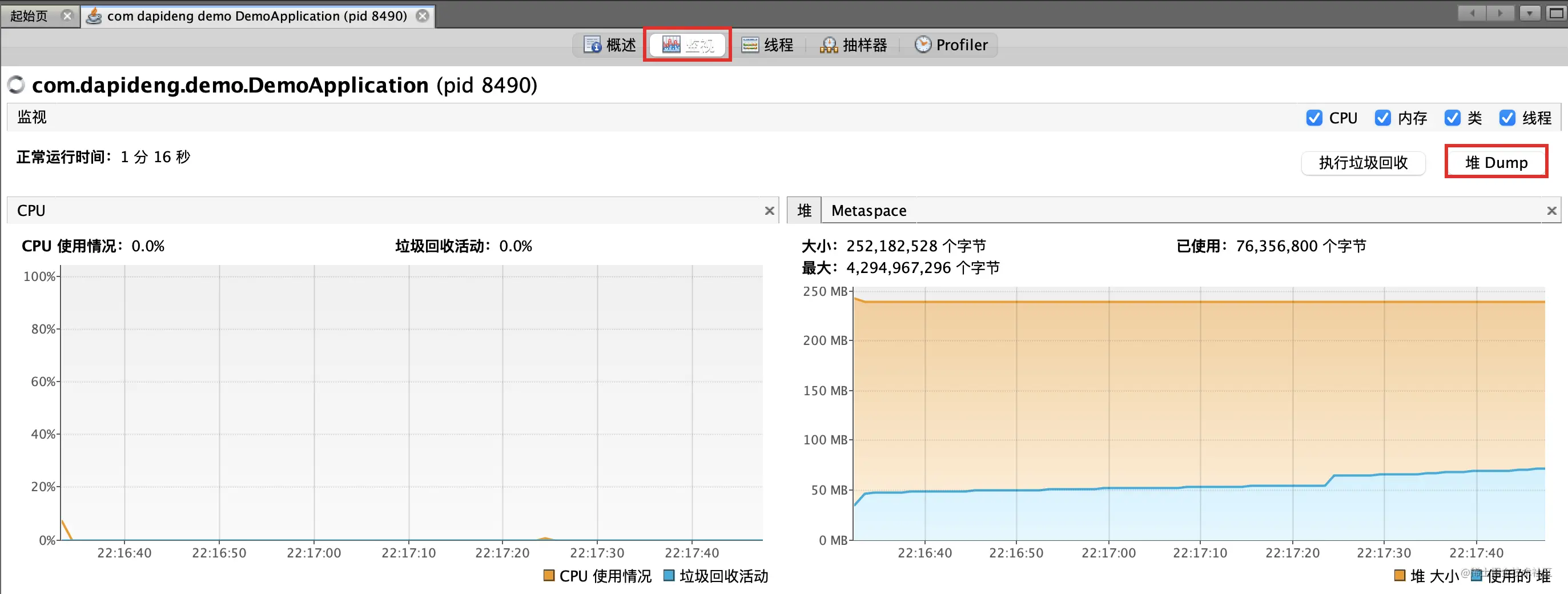The width and height of the screenshot is (1568, 594).
Task: Select the monitor chart tab icon
Action: [671, 45]
